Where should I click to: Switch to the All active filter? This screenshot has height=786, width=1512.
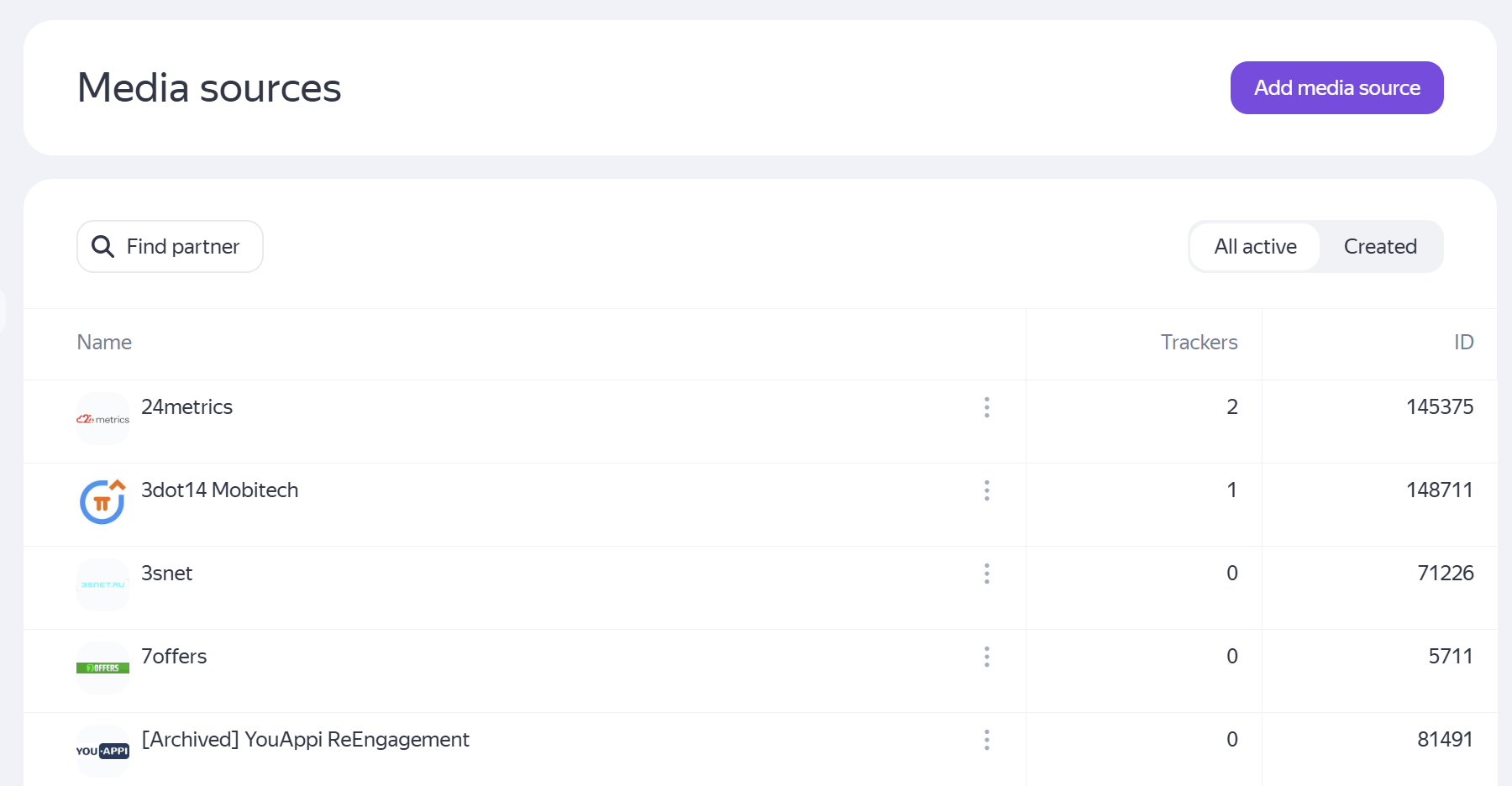pos(1255,246)
